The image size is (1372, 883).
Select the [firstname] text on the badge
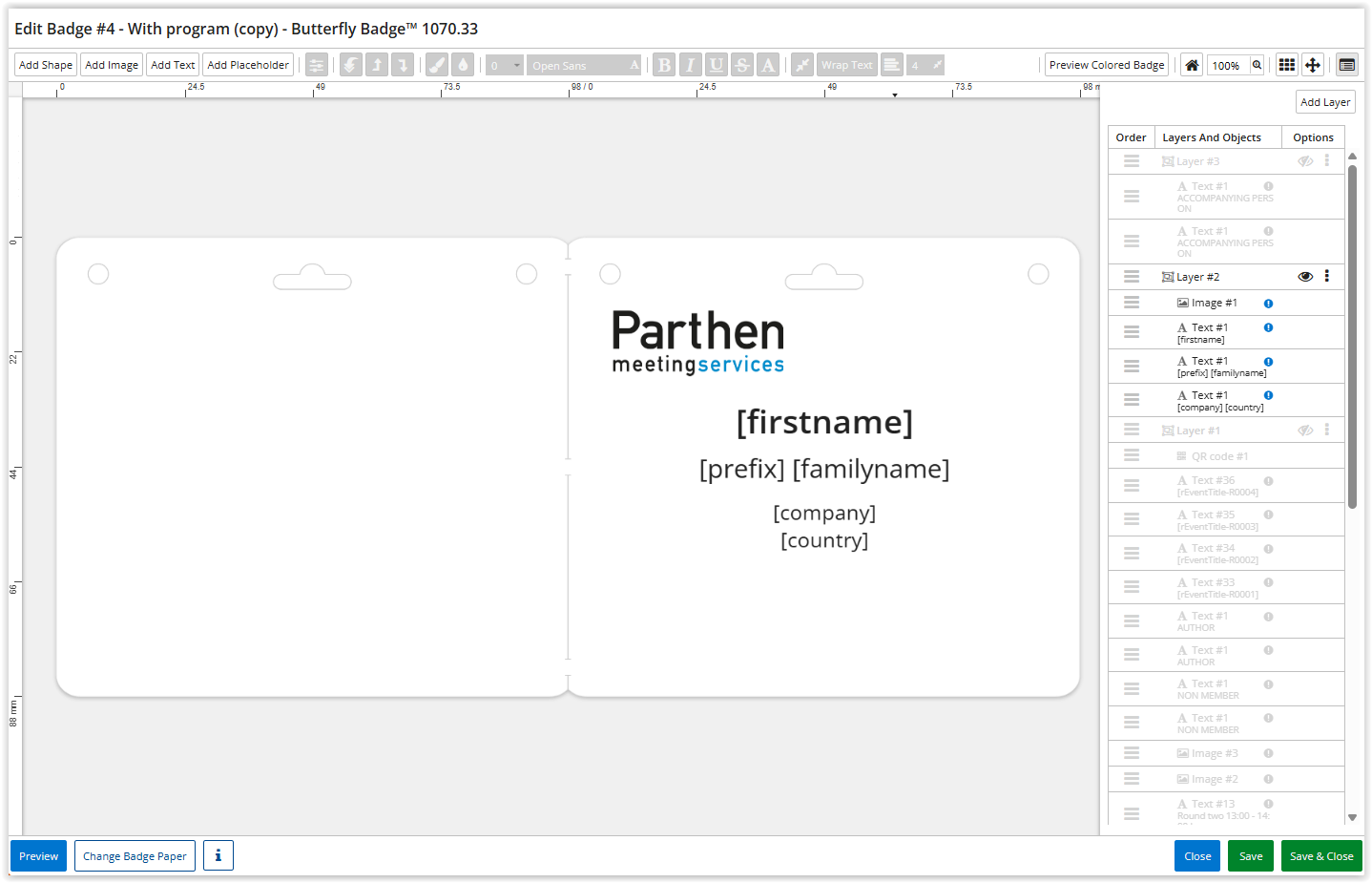pos(824,422)
